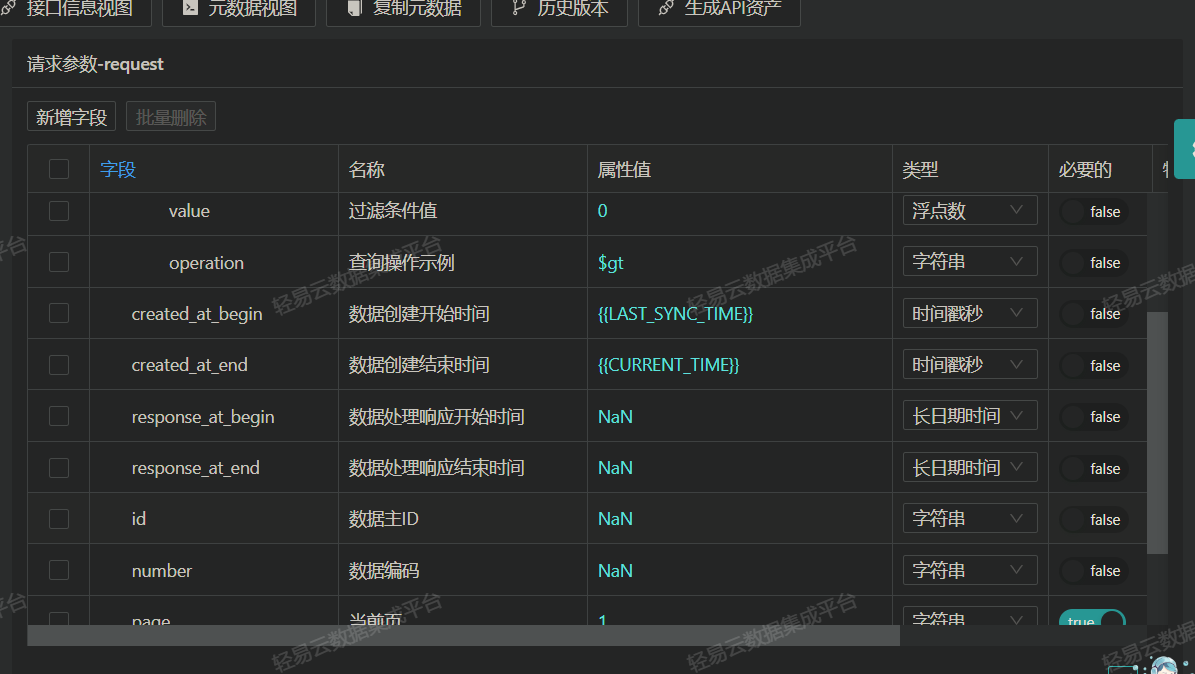Click the 0 value for value field
This screenshot has width=1195, height=674.
603,210
